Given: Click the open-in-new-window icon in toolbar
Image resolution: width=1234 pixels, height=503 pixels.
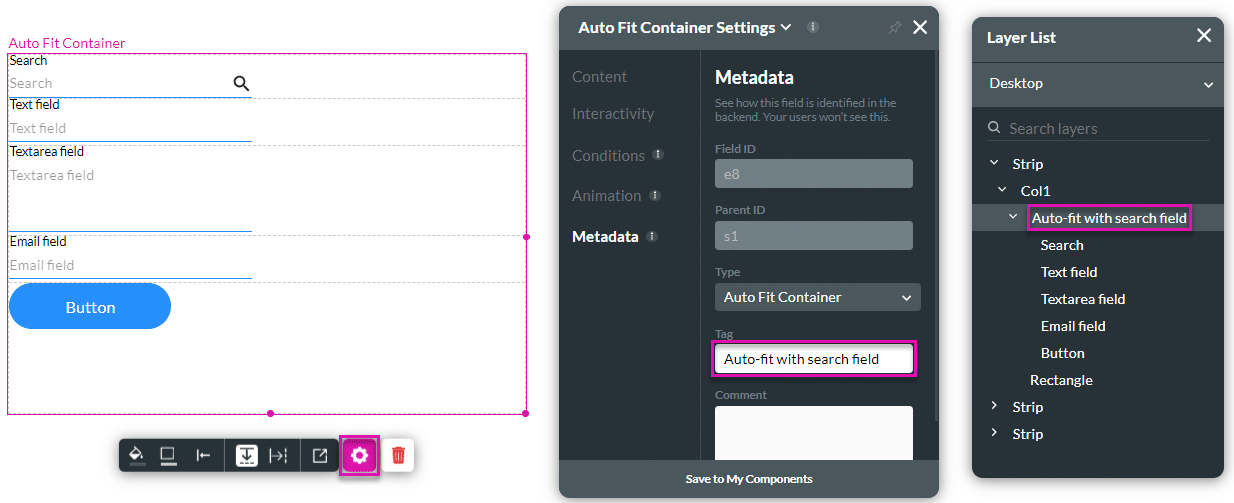Looking at the screenshot, I should click(x=319, y=455).
